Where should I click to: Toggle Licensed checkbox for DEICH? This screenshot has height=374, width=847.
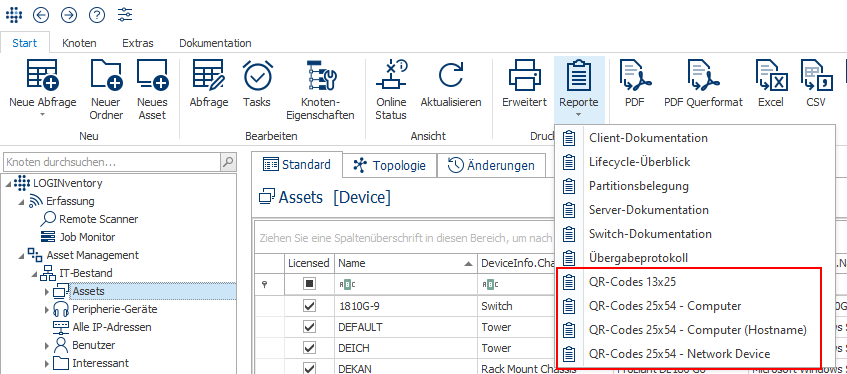[309, 348]
